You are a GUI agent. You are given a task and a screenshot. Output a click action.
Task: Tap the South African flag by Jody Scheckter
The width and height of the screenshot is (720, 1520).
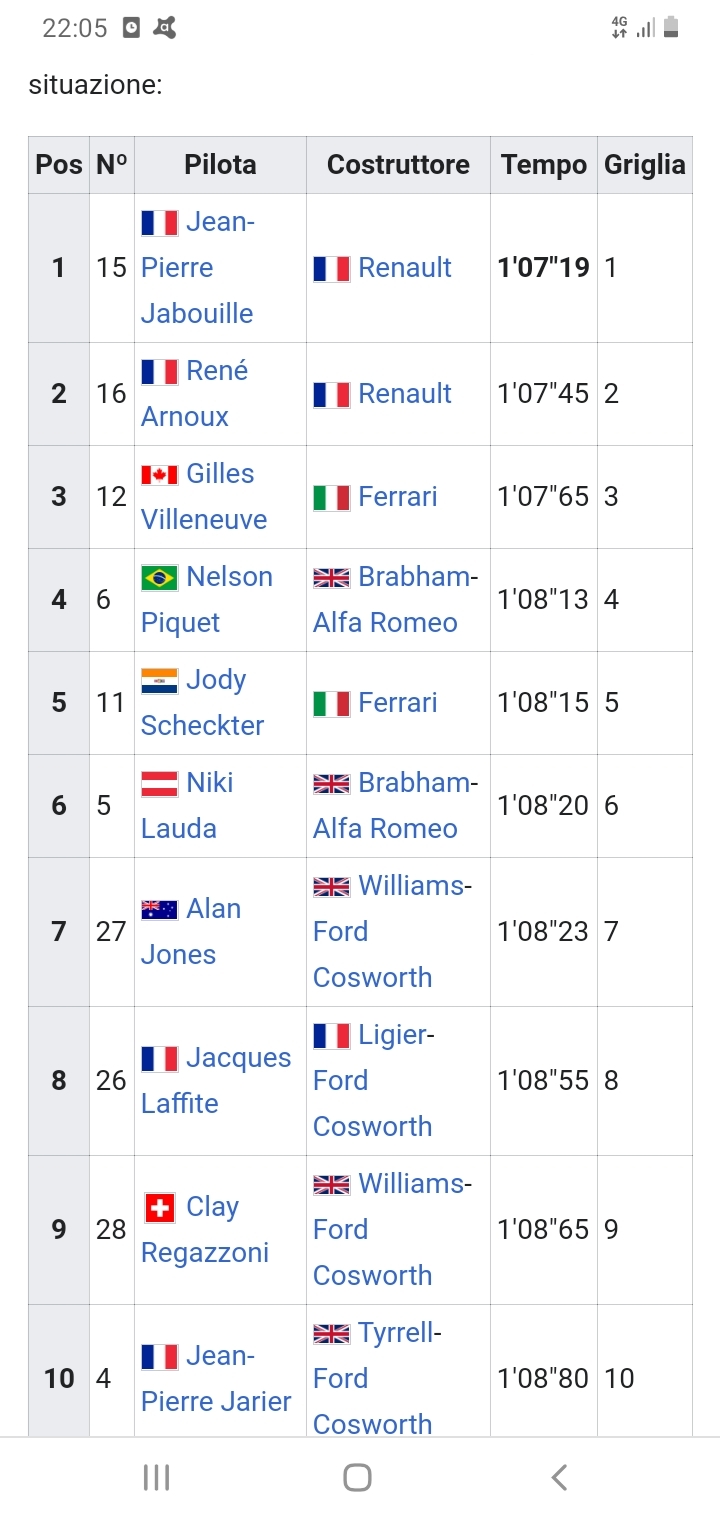[159, 680]
